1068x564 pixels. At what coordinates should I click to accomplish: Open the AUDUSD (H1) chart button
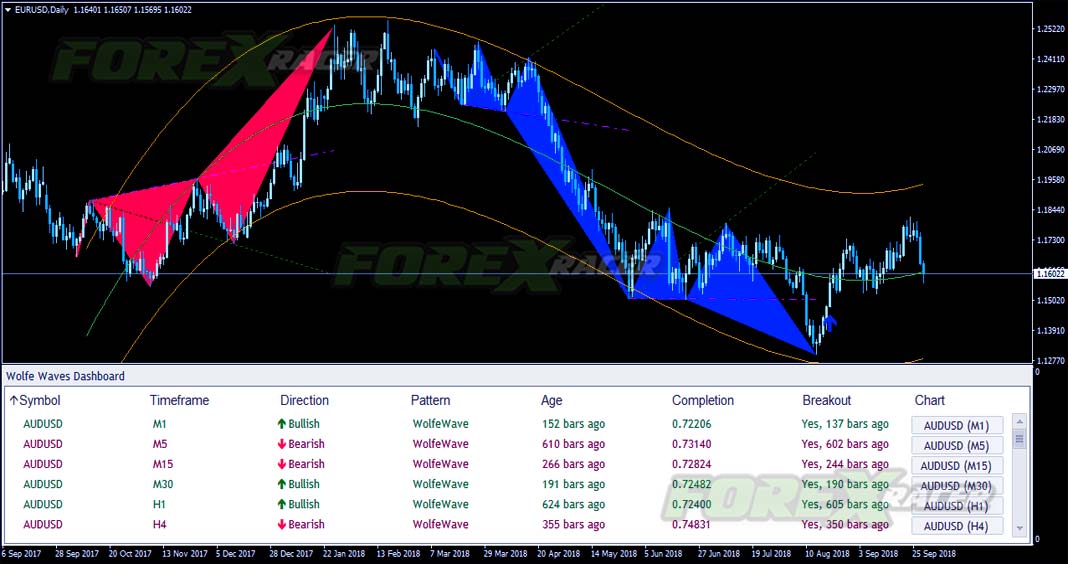click(x=957, y=506)
